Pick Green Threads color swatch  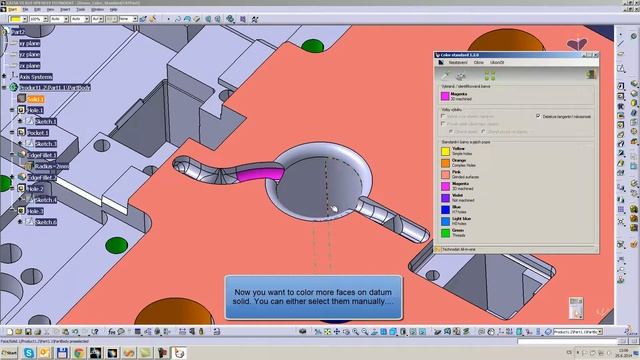(x=445, y=233)
